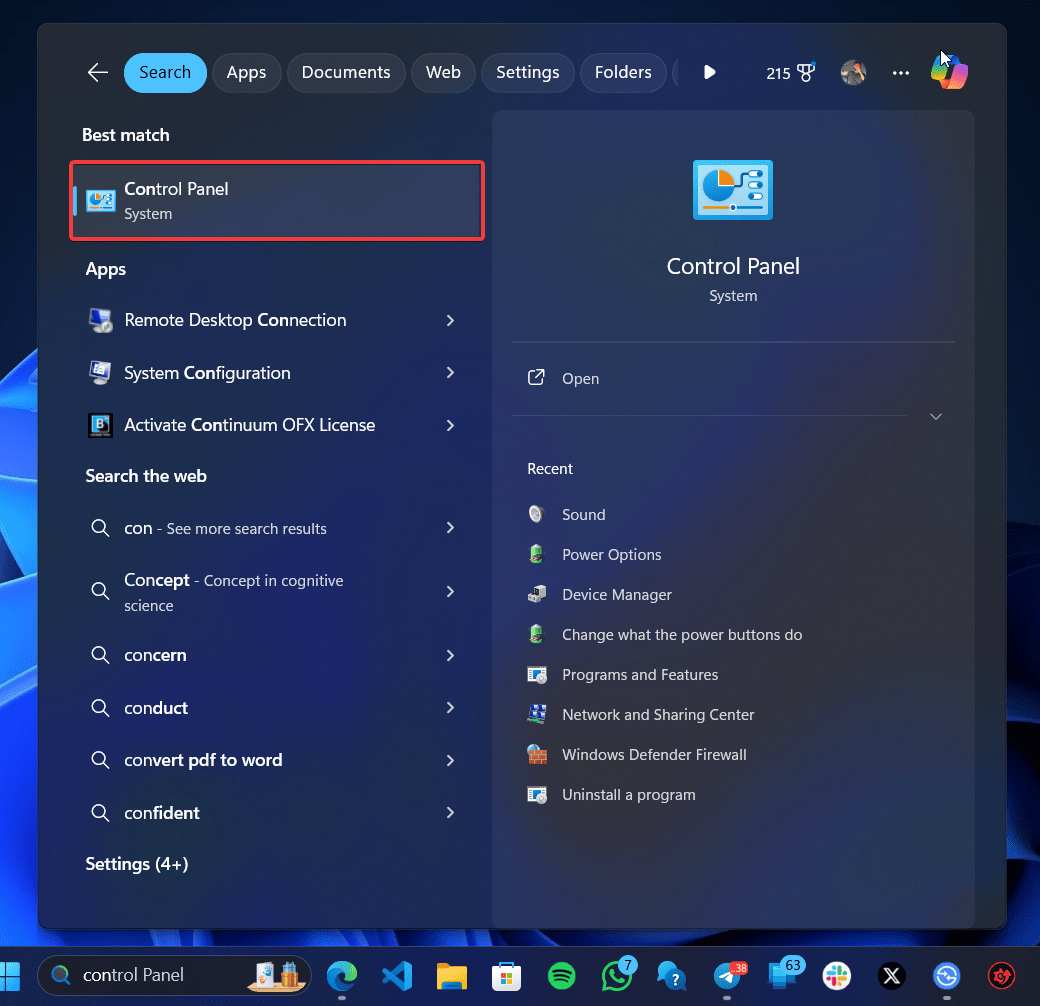Open the Copilot icon in search header
This screenshot has width=1040, height=1006.
pos(949,72)
